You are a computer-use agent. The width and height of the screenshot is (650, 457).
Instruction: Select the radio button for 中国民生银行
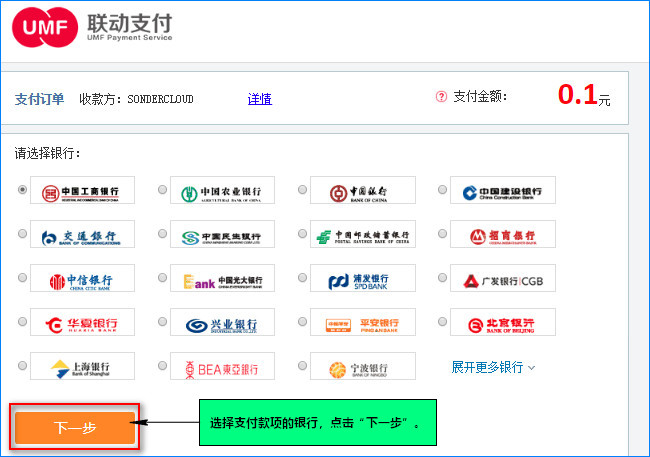click(162, 233)
